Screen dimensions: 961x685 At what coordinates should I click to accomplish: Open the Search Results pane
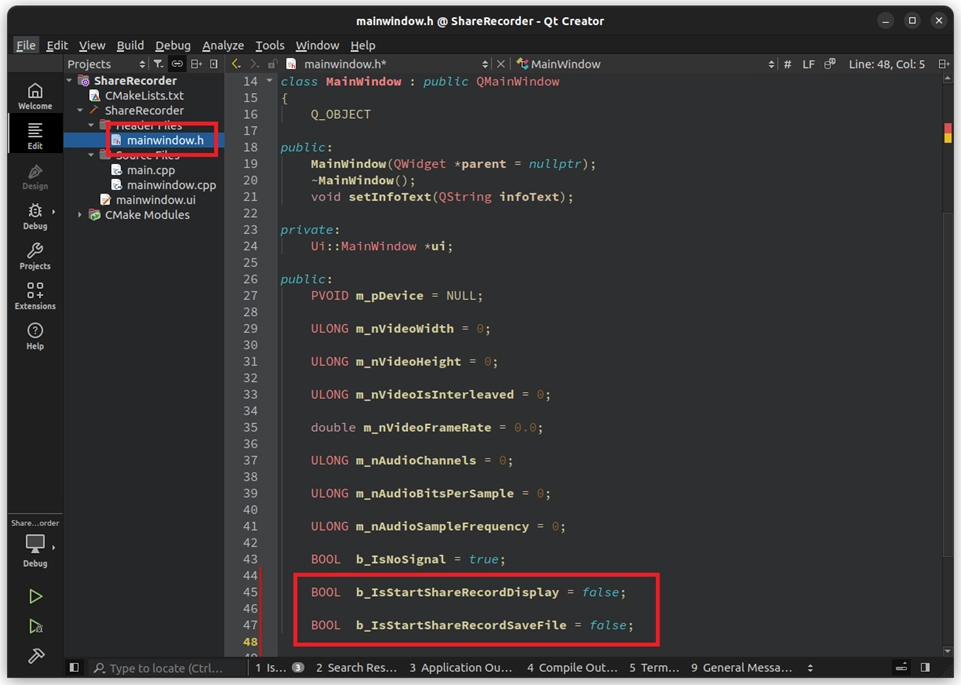point(356,667)
